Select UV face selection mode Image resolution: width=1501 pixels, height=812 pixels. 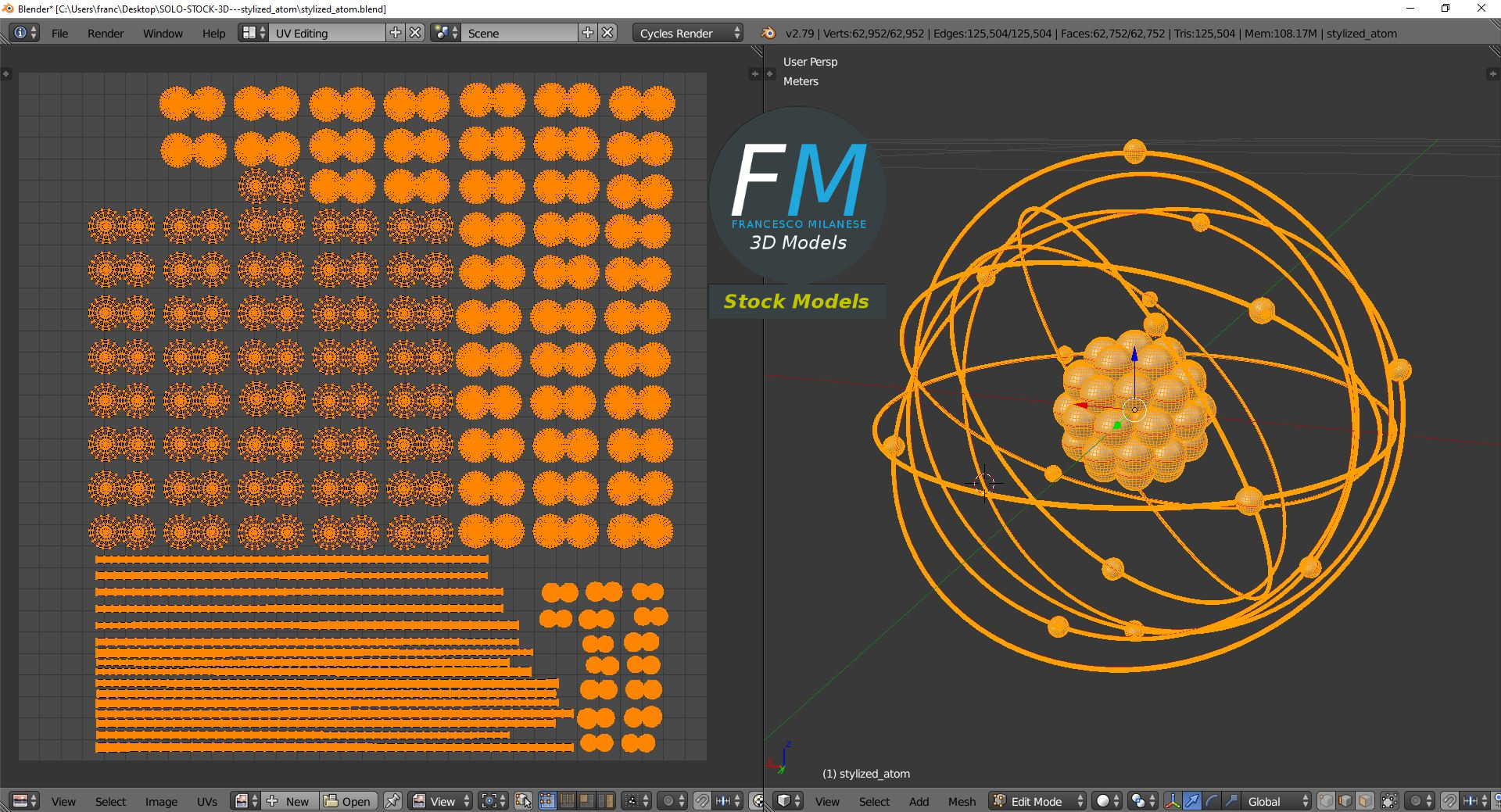pyautogui.click(x=586, y=801)
